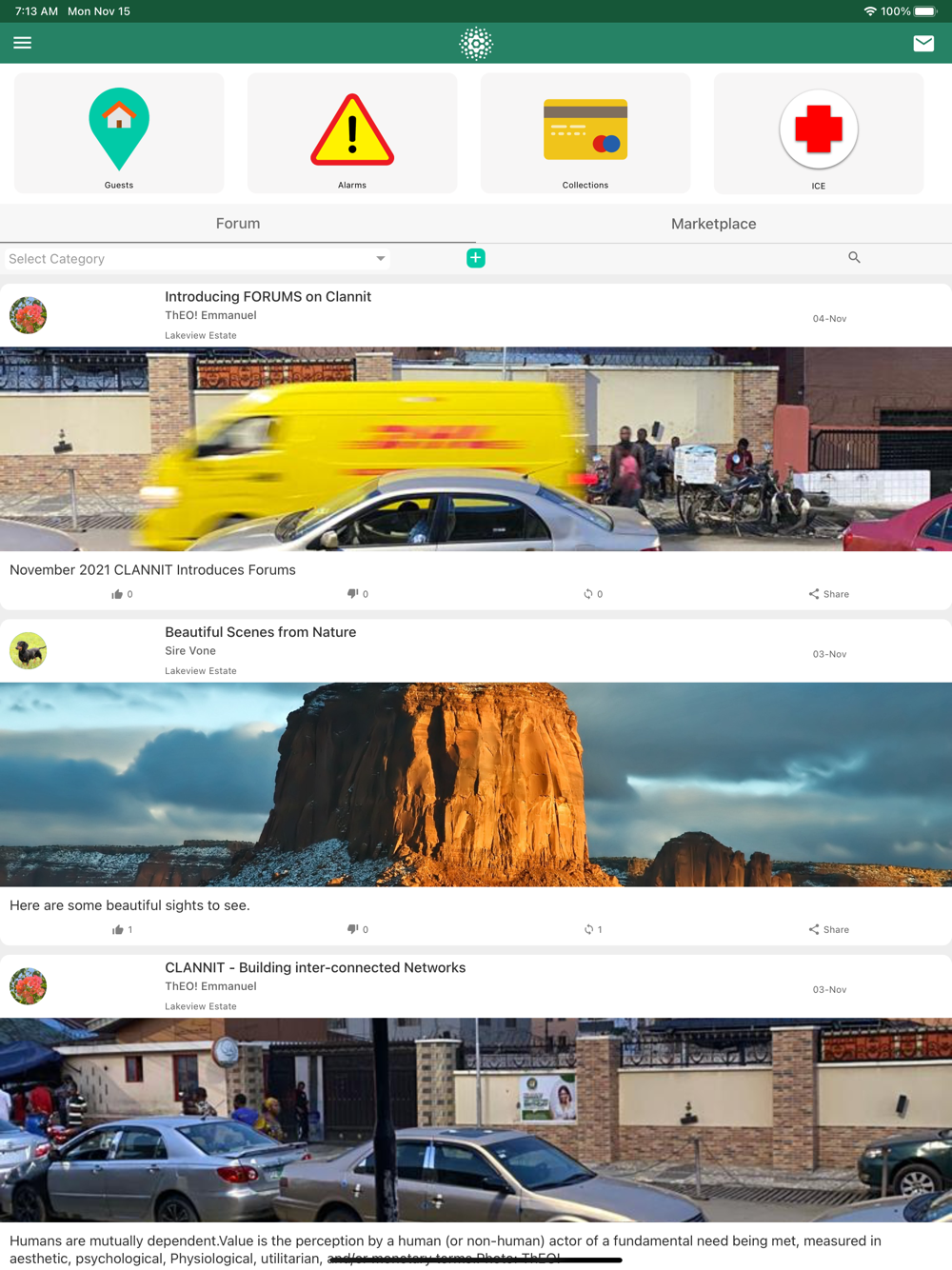Open the hamburger navigation menu
The image size is (952, 1270).
(22, 43)
